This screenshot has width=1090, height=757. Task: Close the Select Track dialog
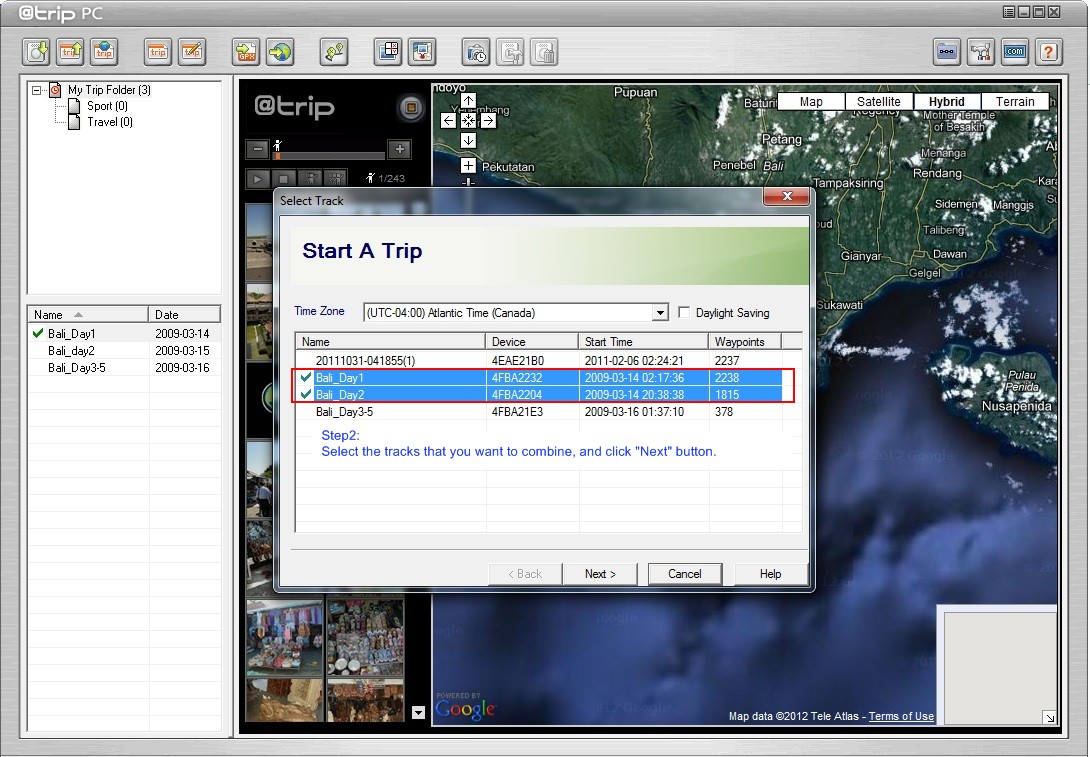tap(787, 197)
